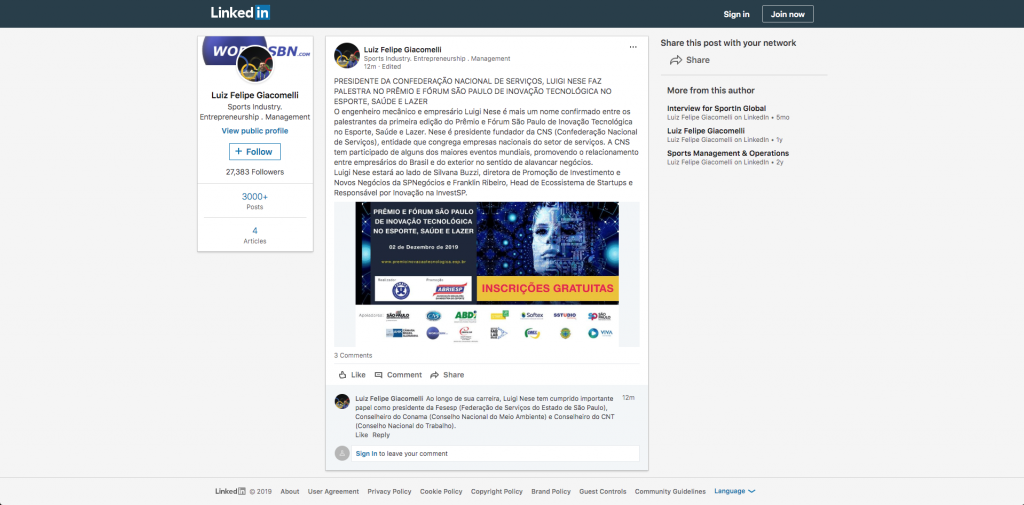This screenshot has height=505, width=1024.
Task: Open View public profile link
Action: click(255, 131)
